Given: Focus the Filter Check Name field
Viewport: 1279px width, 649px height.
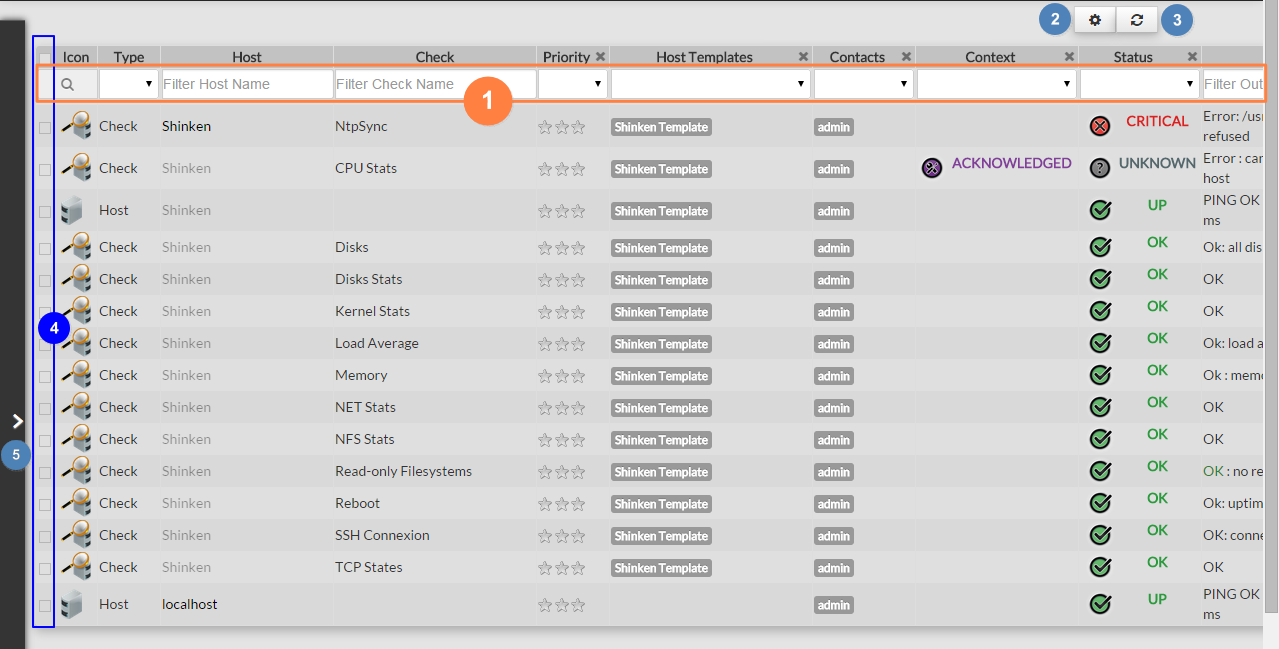Looking at the screenshot, I should pyautogui.click(x=435, y=84).
